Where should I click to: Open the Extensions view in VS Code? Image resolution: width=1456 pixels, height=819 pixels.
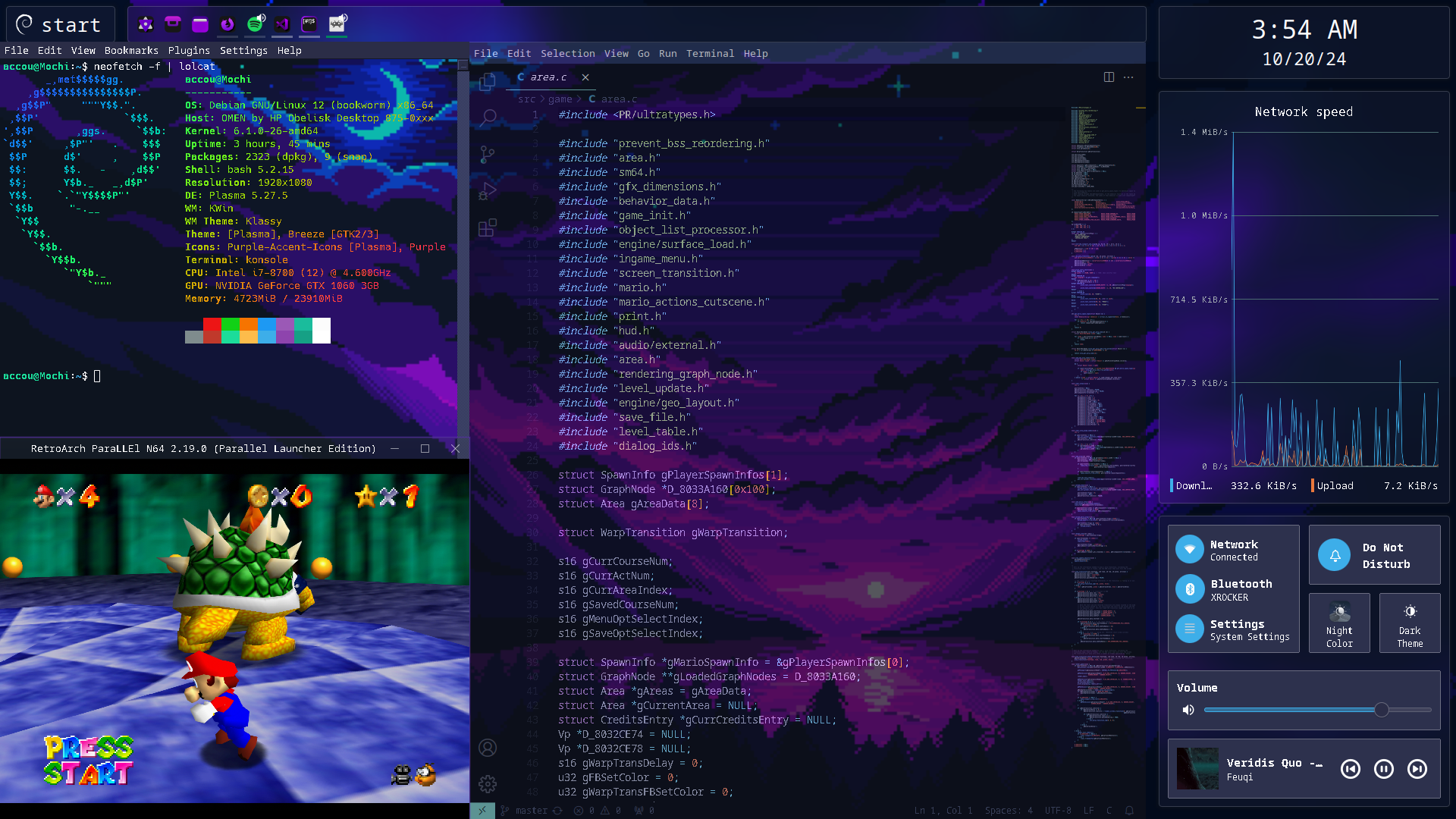(488, 227)
